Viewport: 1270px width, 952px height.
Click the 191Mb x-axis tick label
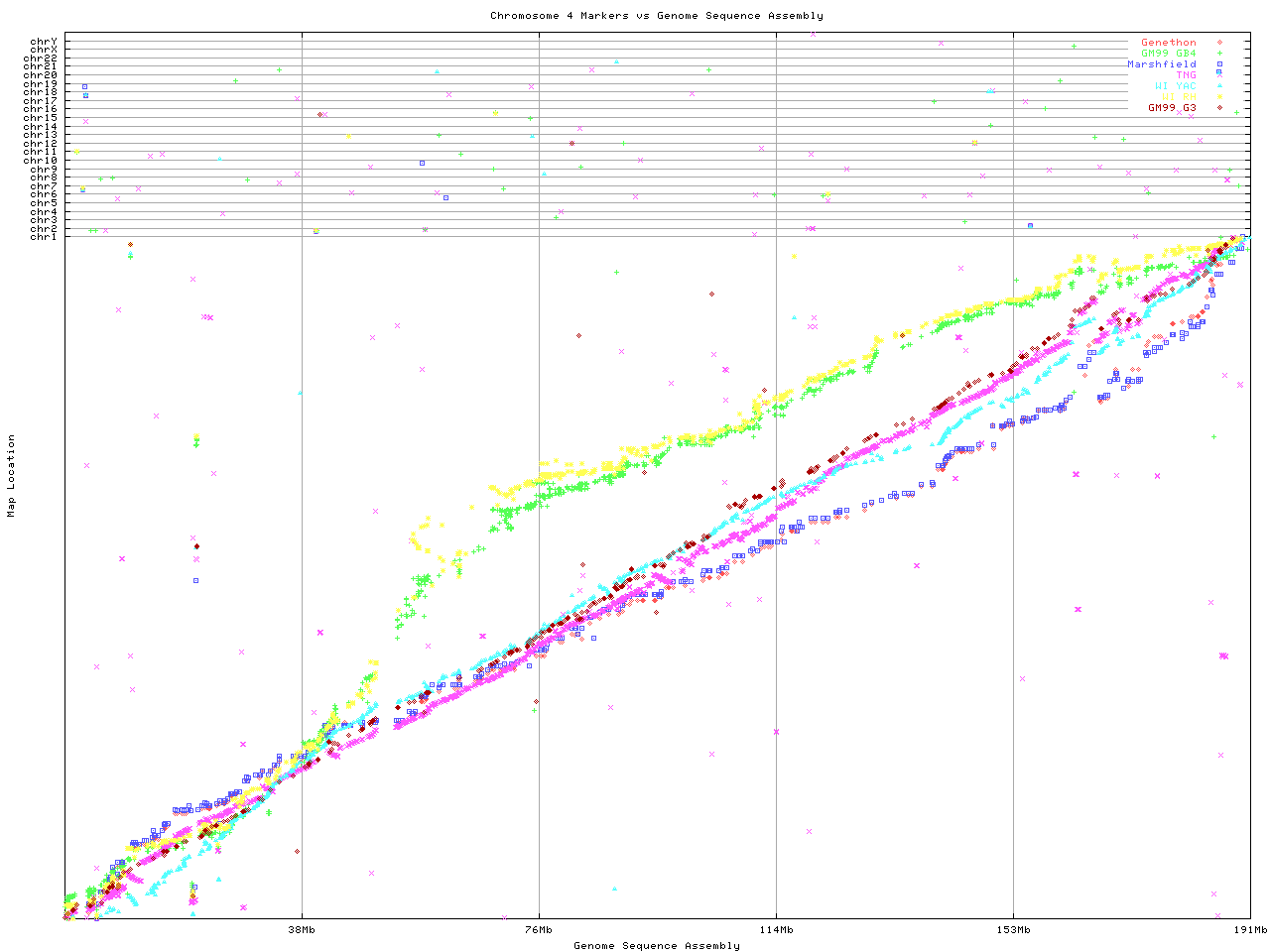click(x=1250, y=929)
